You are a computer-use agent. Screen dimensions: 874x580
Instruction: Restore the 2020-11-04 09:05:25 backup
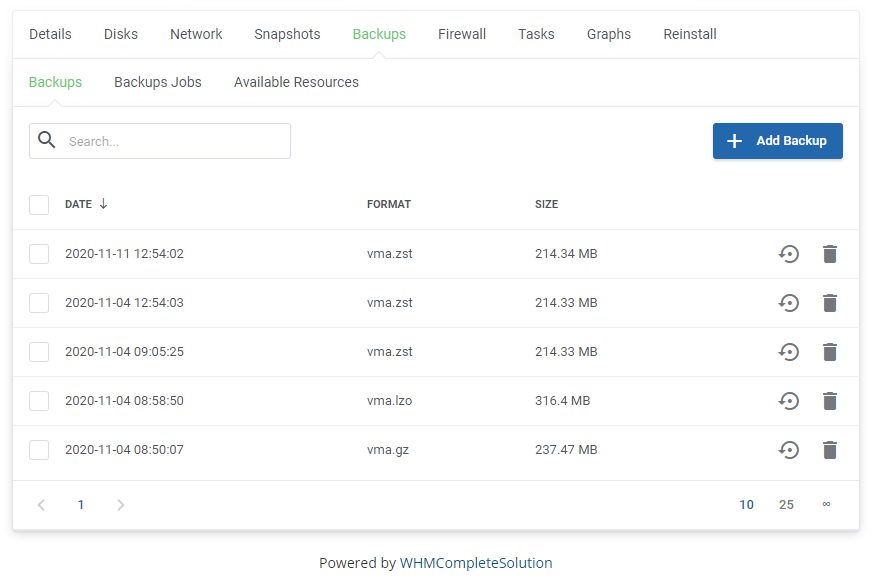pos(789,352)
